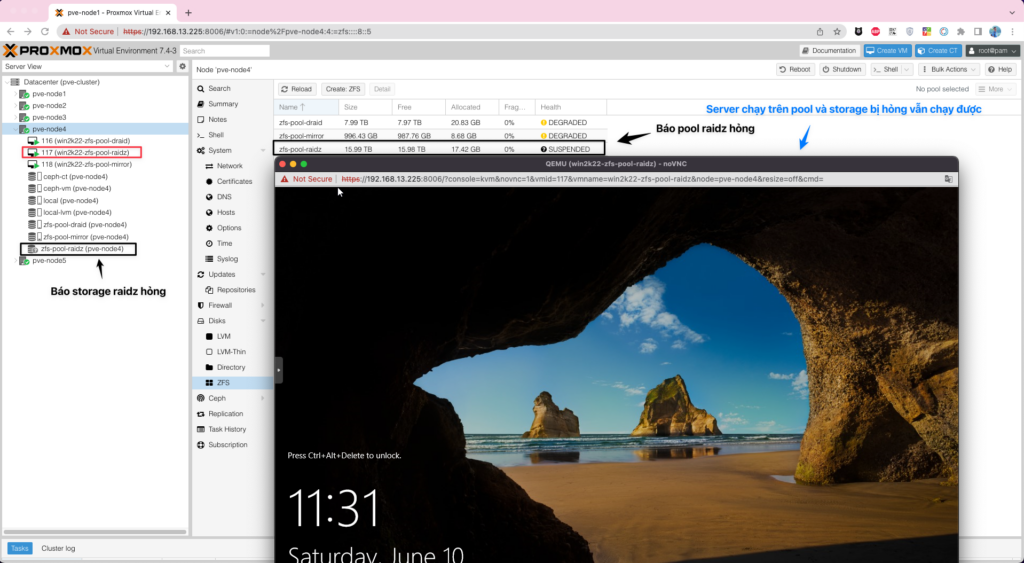The width and height of the screenshot is (1024, 563).
Task: Open the Subscription page
Action: tap(227, 445)
